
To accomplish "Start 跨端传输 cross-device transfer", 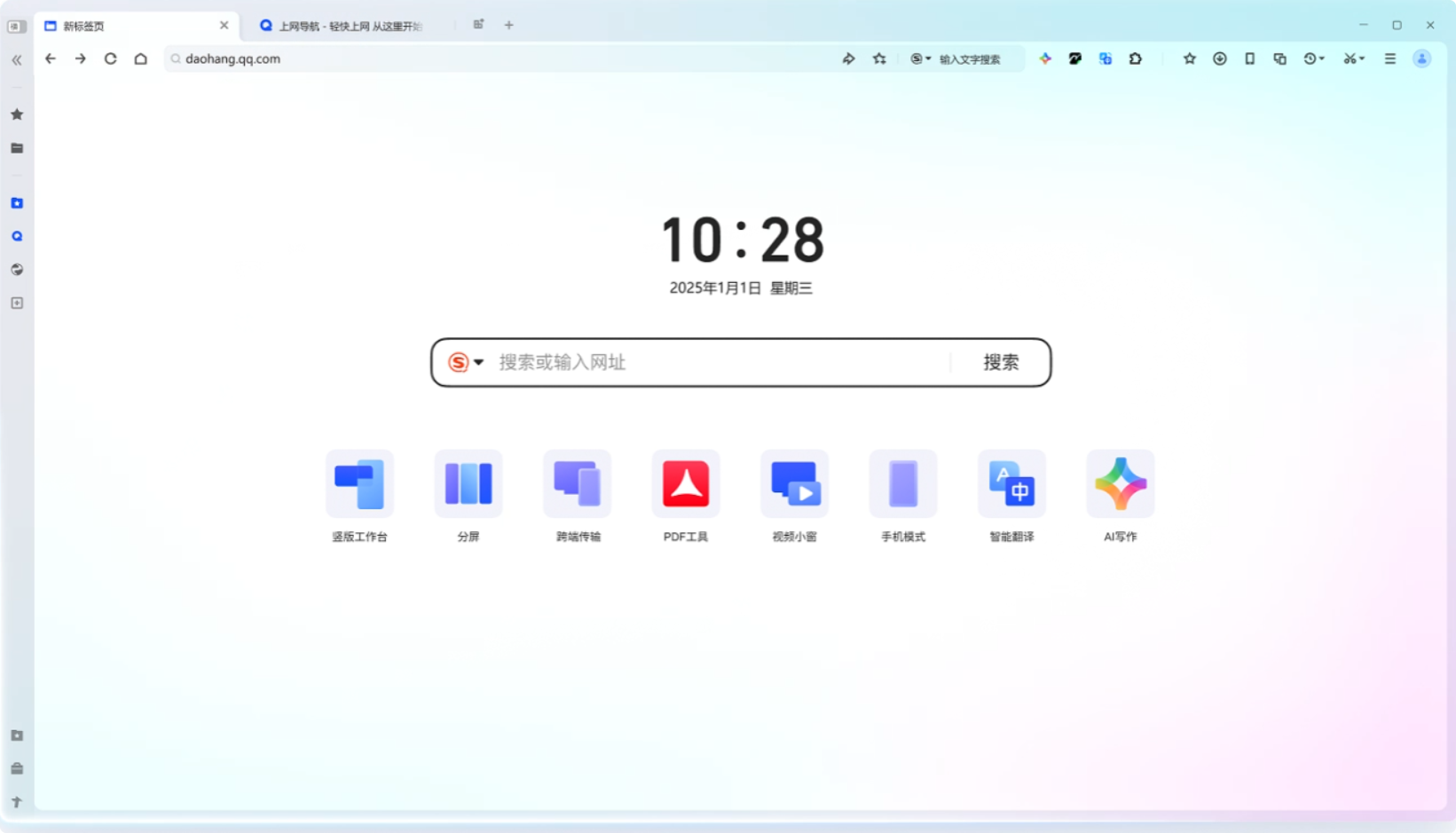I will (577, 484).
